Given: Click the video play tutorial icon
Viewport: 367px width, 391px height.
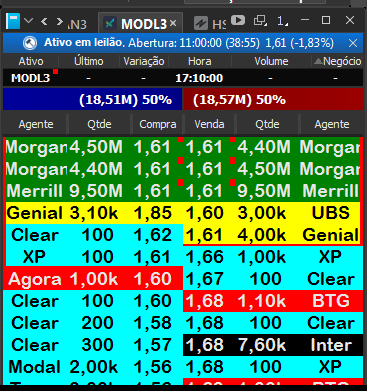Looking at the screenshot, I should pyautogui.click(x=238, y=21).
